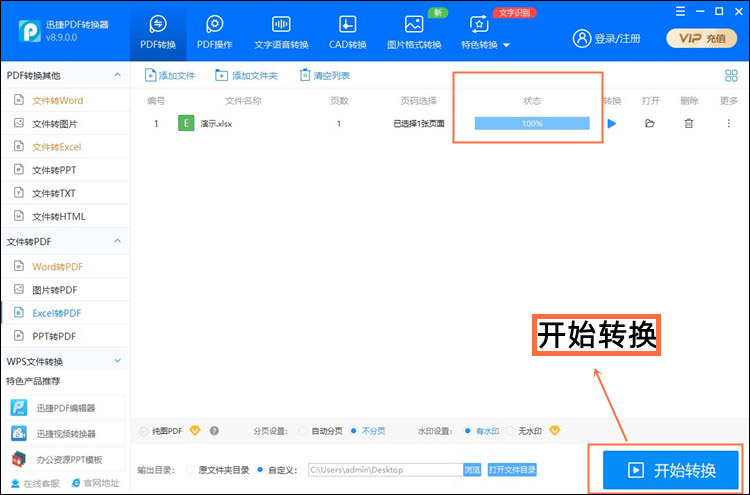
Task: Select 文件转Excel in sidebar
Action: click(x=66, y=147)
